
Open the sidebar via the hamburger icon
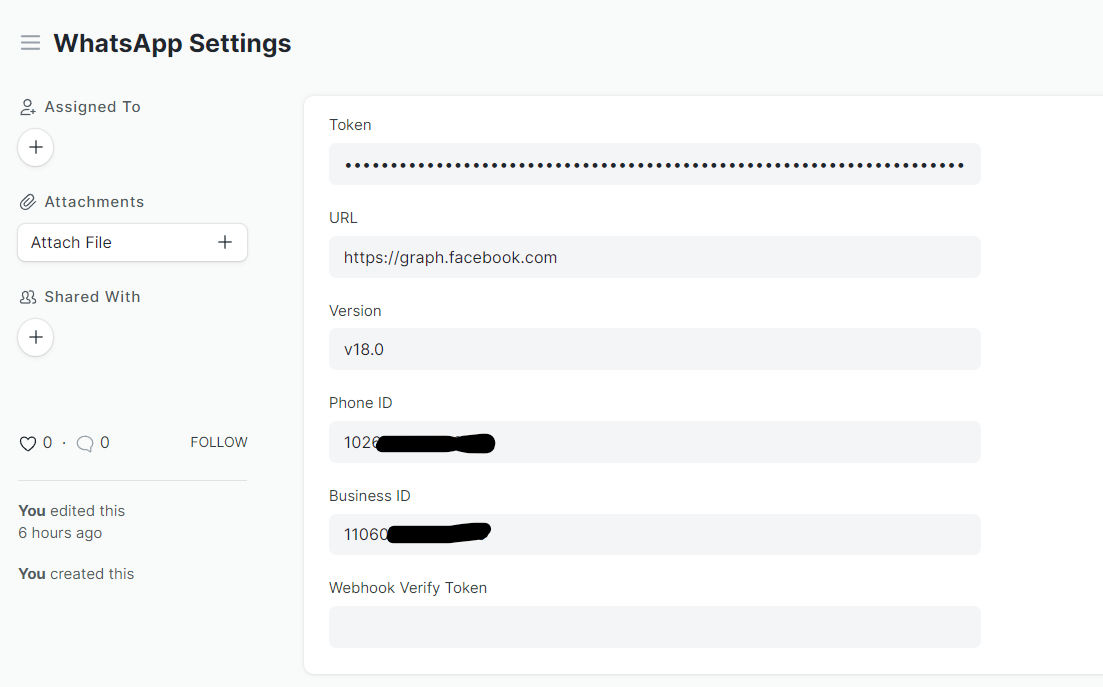click(30, 42)
